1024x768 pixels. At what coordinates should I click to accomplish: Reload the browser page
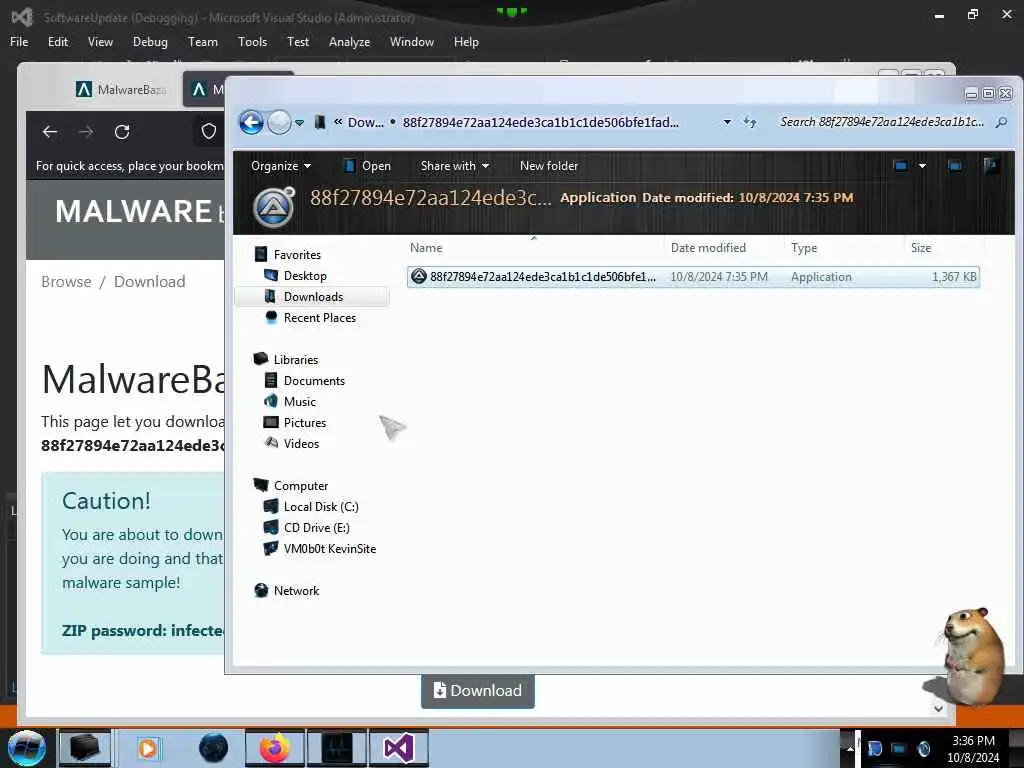tap(122, 132)
